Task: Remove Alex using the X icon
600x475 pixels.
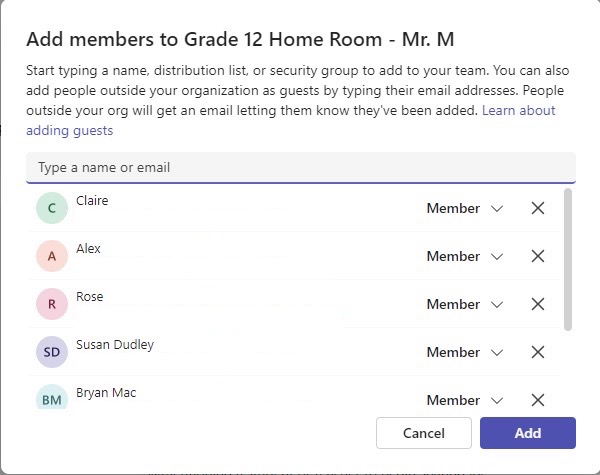Action: coord(538,256)
